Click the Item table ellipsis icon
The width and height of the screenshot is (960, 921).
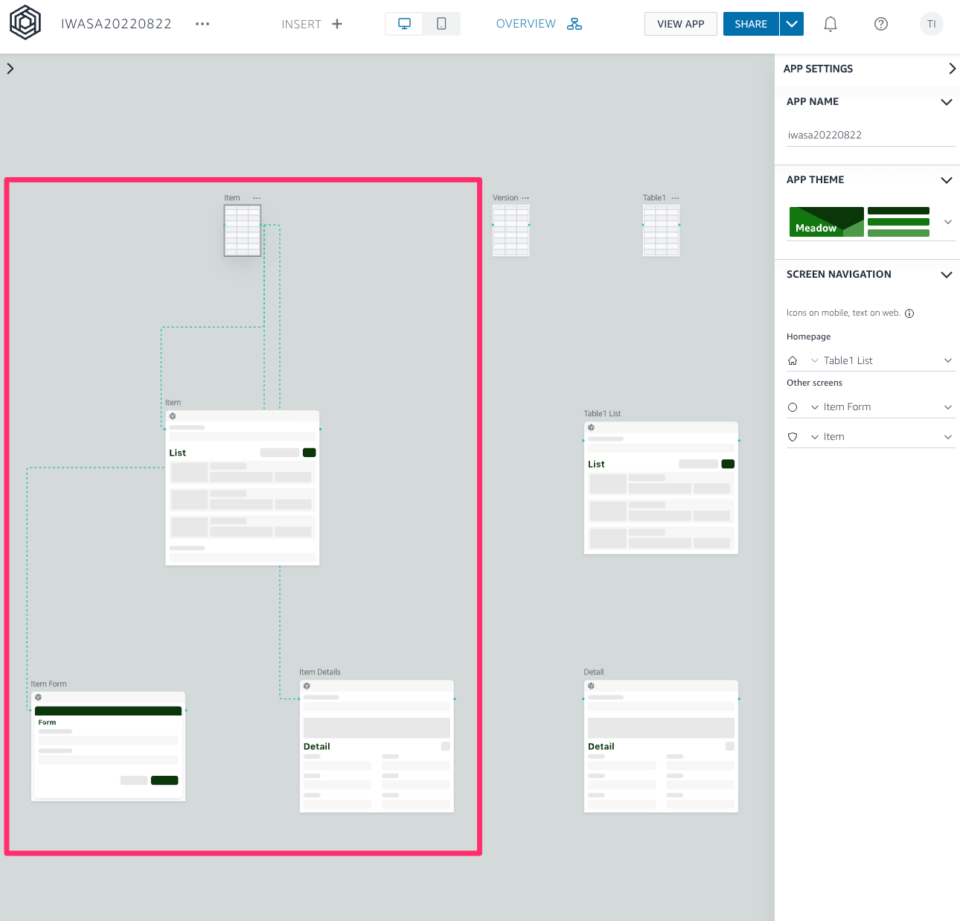click(x=257, y=198)
